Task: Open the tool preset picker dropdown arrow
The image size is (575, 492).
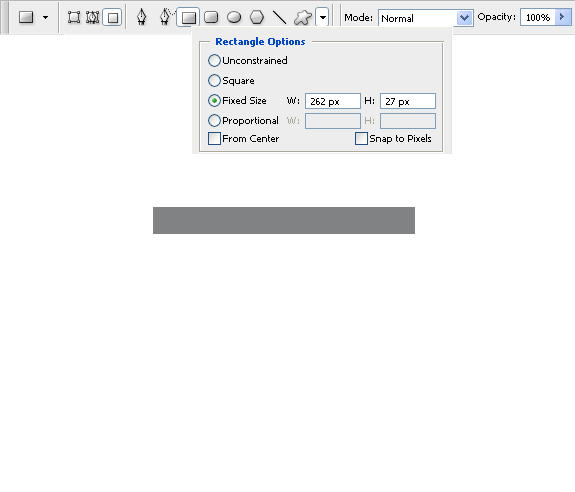Action: click(x=45, y=17)
